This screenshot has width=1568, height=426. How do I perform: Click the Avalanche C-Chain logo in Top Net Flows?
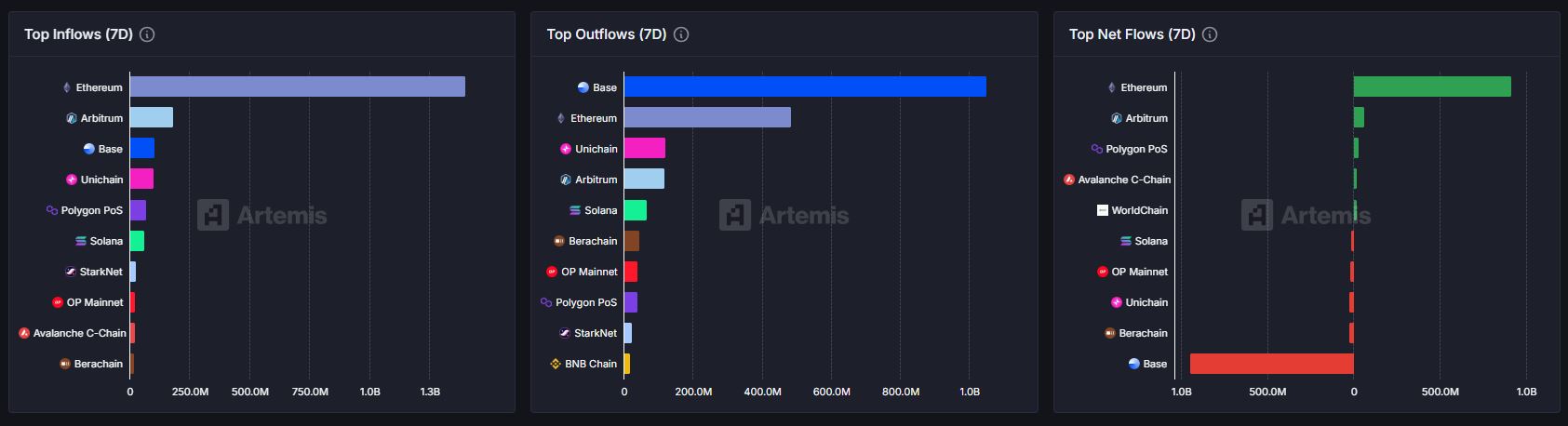click(1069, 180)
